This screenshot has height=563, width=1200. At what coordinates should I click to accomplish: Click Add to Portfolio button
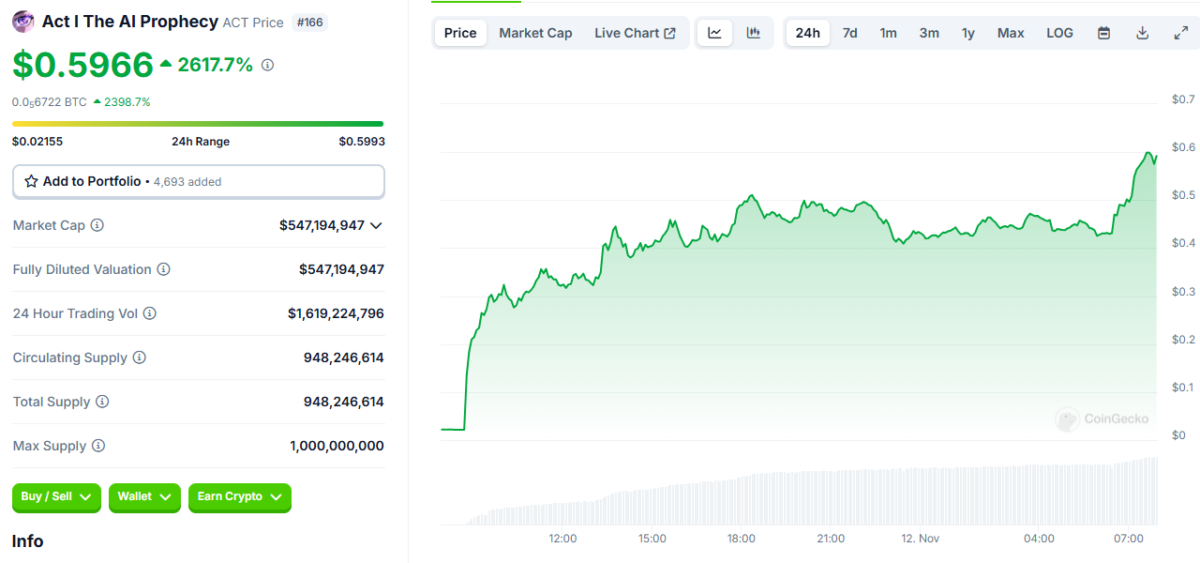coord(198,181)
